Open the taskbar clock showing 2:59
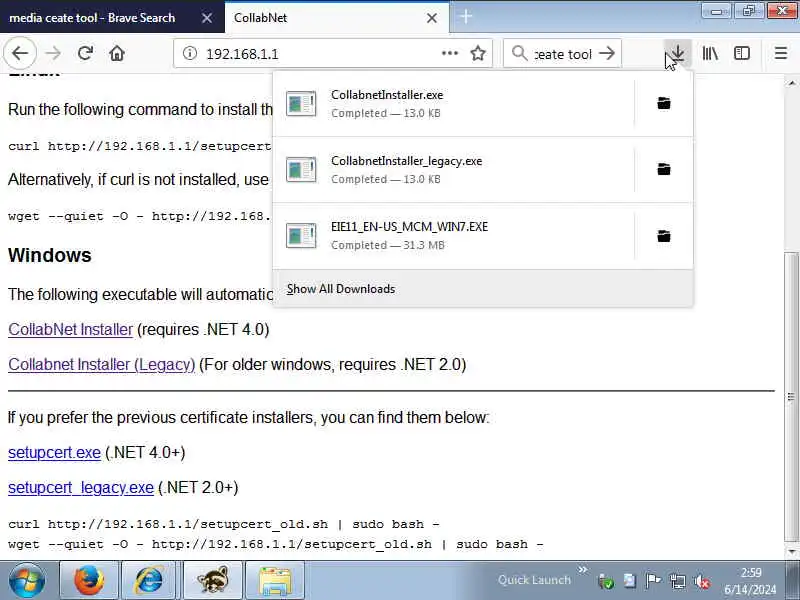Screen dimensions: 800x600 tap(751, 581)
